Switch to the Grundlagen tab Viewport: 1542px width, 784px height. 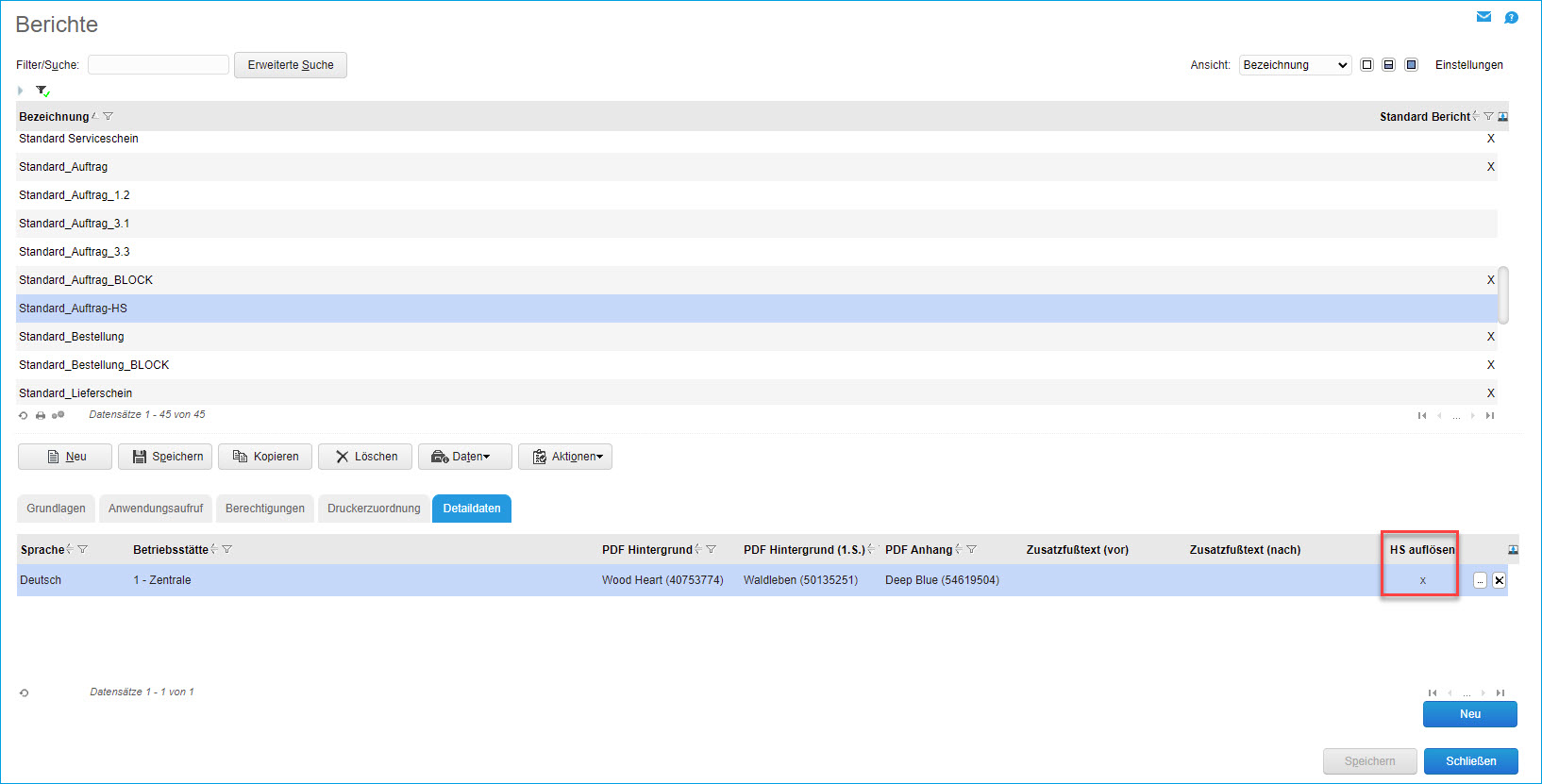pos(56,509)
